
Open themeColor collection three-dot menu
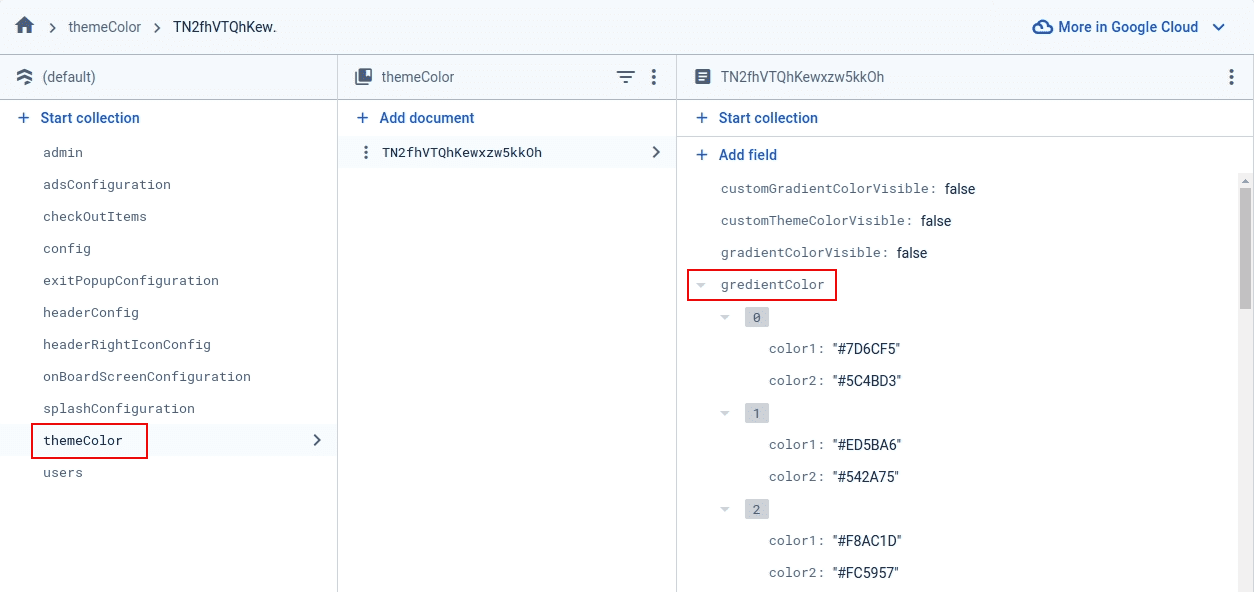click(654, 77)
